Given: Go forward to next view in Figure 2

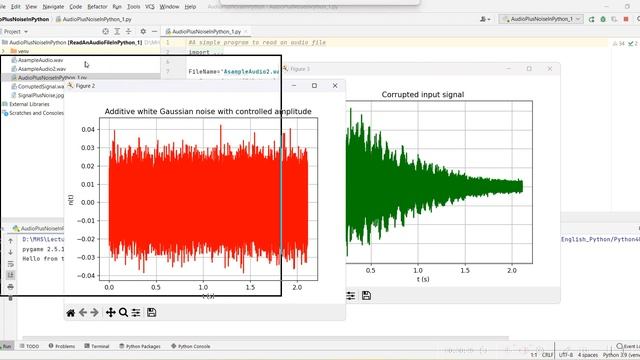Looking at the screenshot, I should [x=95, y=313].
